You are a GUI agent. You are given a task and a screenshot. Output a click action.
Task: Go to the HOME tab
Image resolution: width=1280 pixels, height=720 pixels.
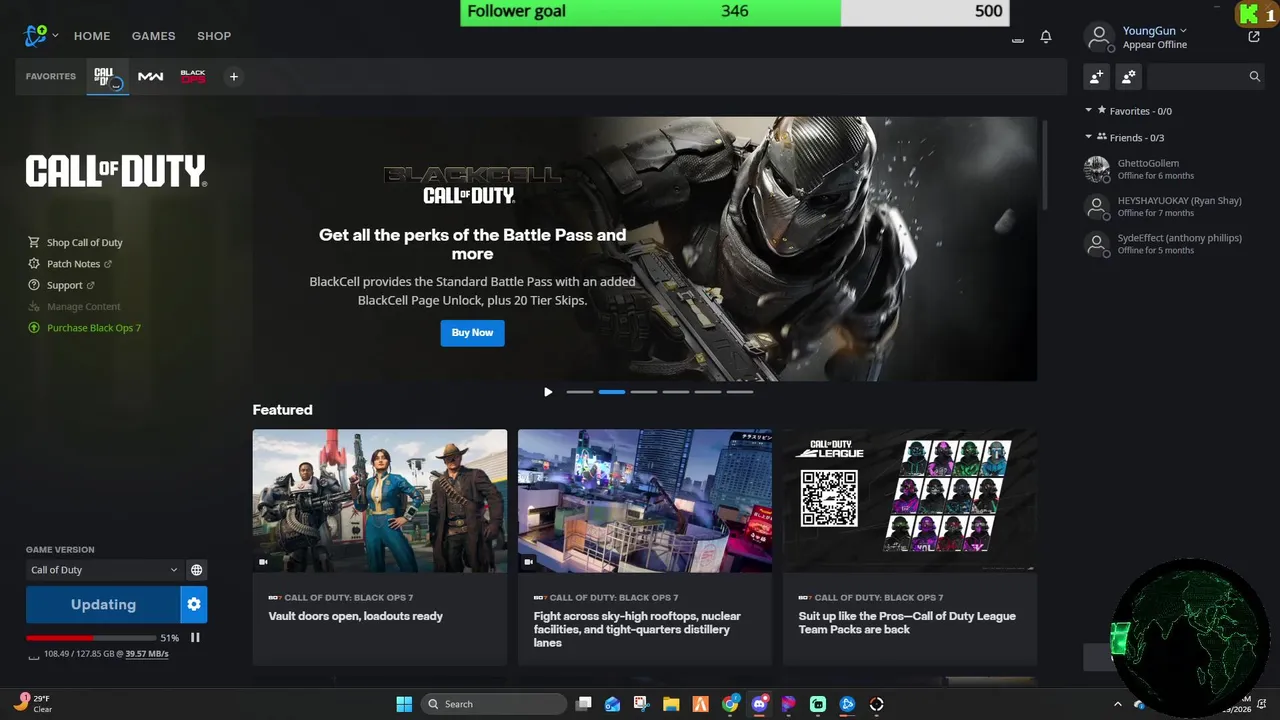point(92,36)
